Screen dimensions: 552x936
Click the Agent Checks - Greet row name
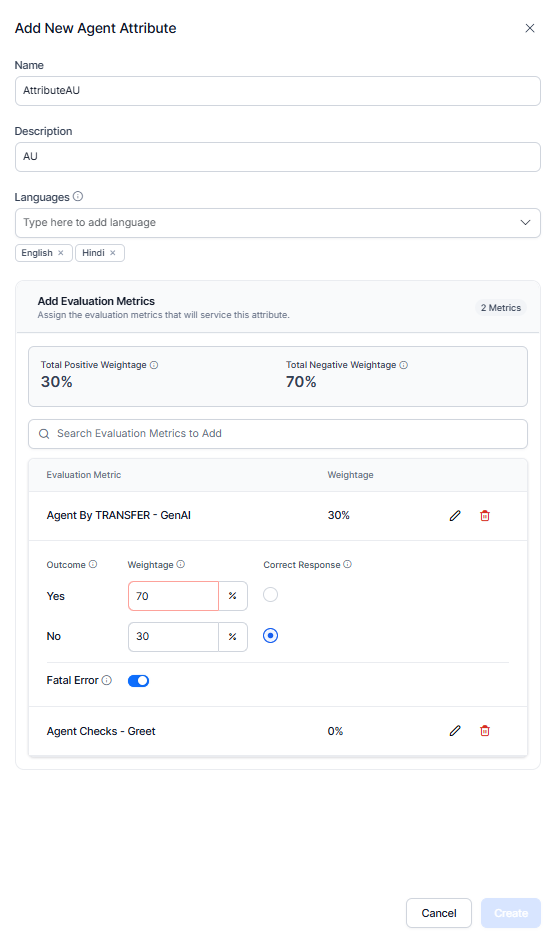[x=101, y=731]
